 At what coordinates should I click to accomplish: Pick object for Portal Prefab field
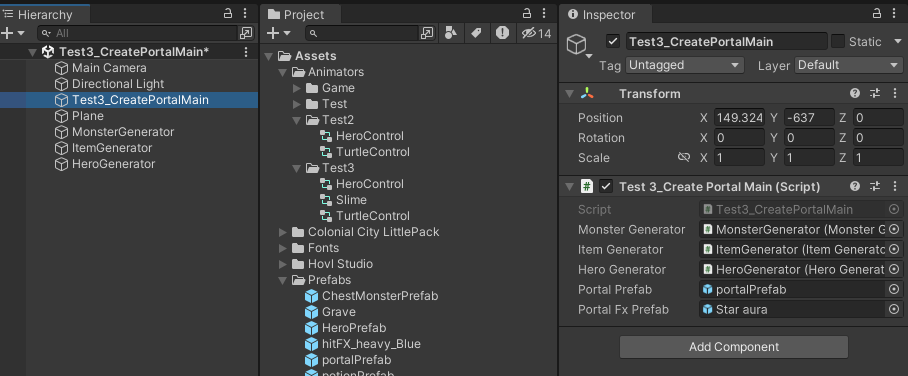[894, 290]
